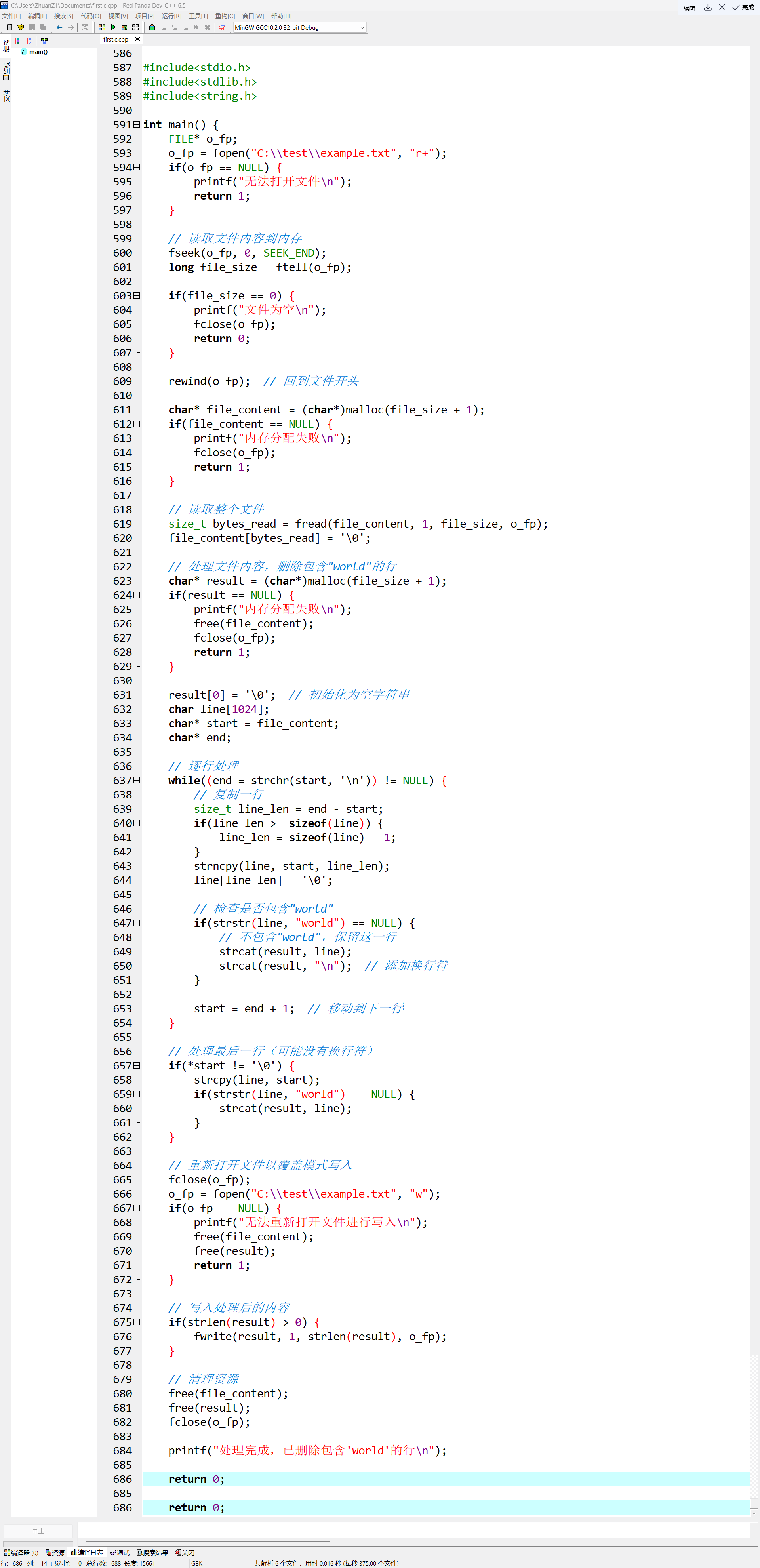This screenshot has height=1568, width=760.
Task: Collapse the fold marker at line 603
Action: (136, 296)
